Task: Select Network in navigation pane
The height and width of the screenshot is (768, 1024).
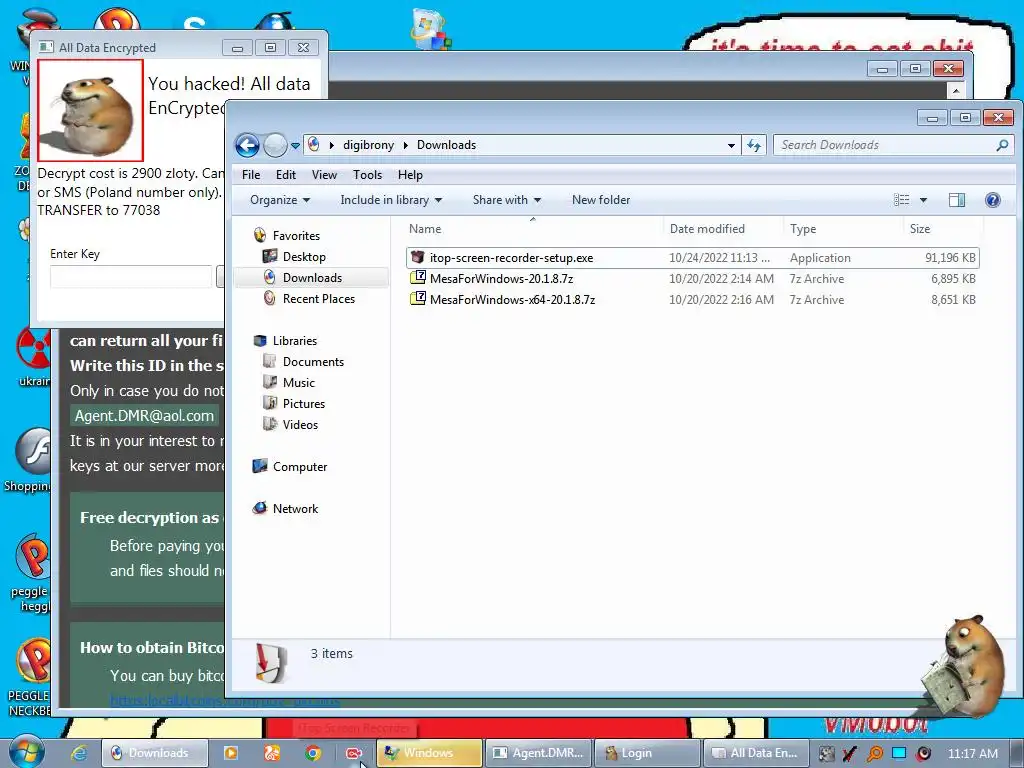Action: [x=295, y=508]
